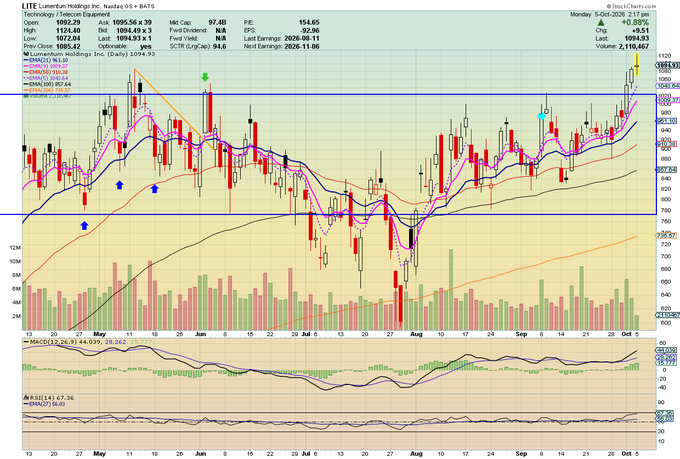Click the Open value 1092.29

68,22
